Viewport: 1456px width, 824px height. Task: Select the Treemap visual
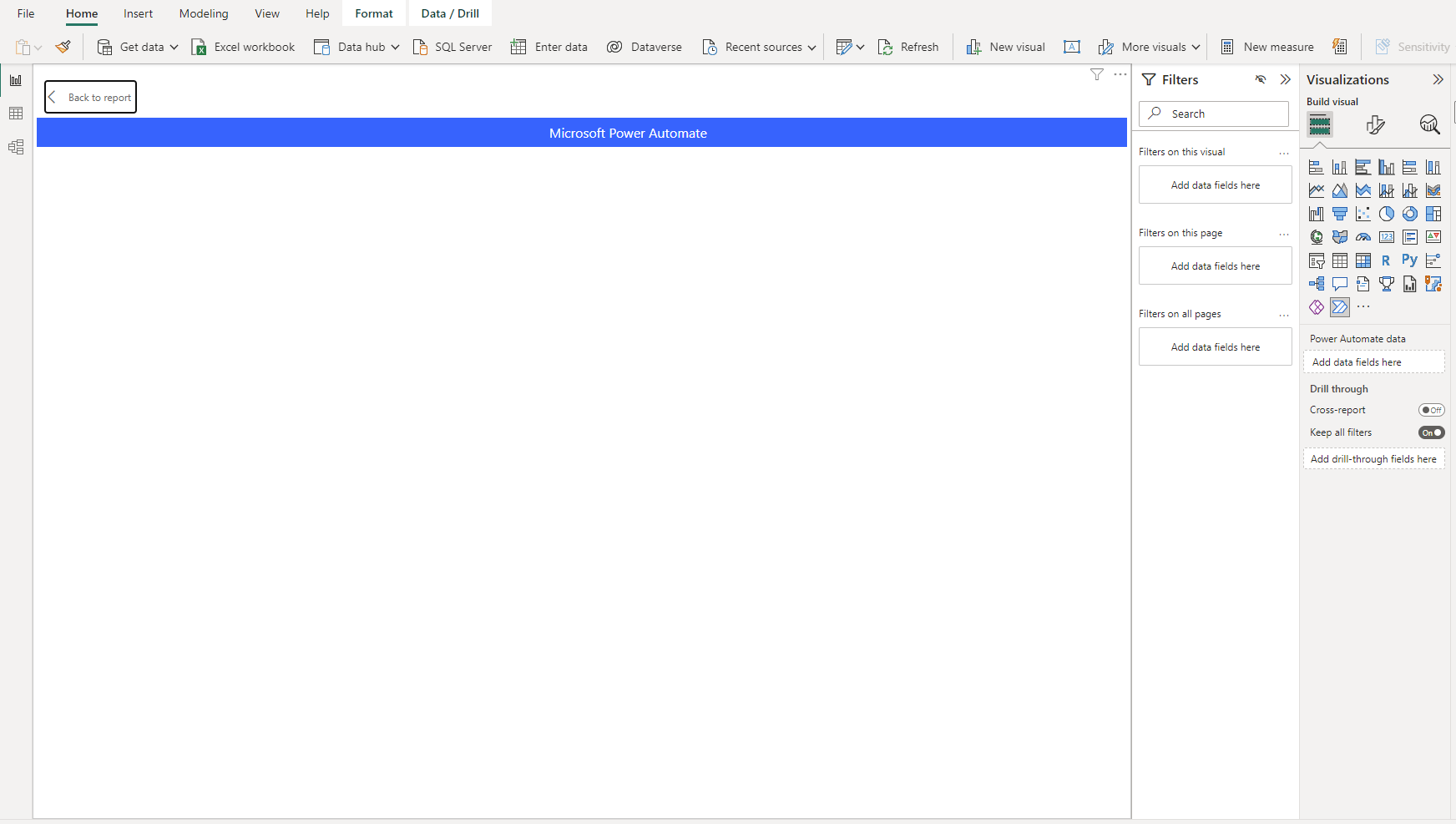pyautogui.click(x=1433, y=214)
